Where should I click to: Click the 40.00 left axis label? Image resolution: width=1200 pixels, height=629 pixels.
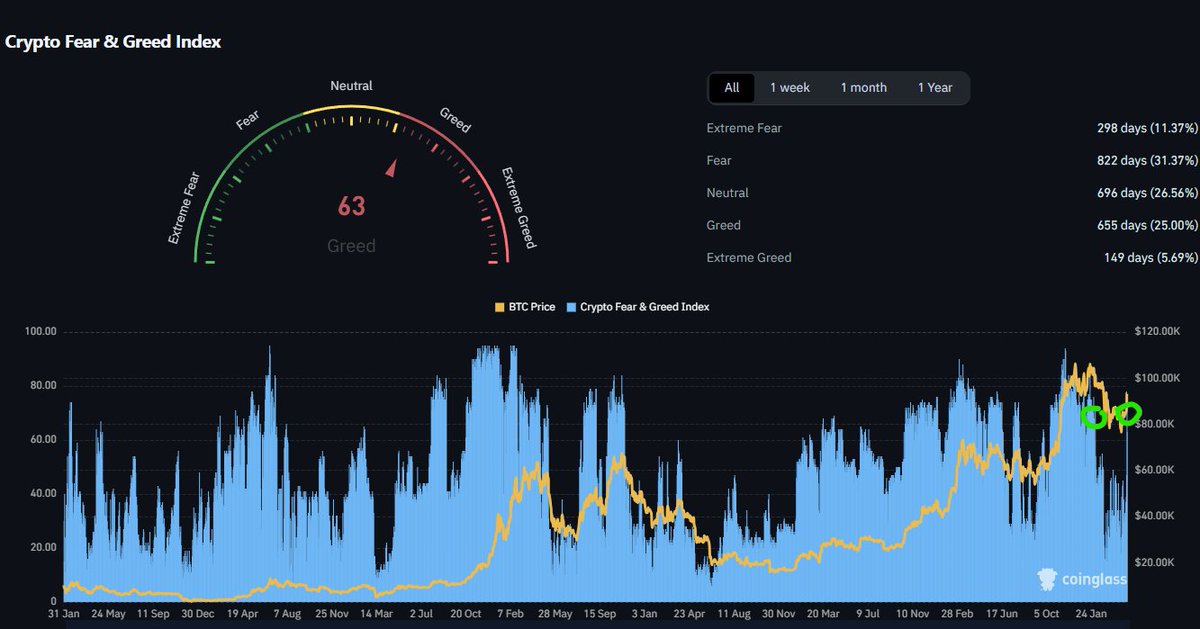[41, 493]
